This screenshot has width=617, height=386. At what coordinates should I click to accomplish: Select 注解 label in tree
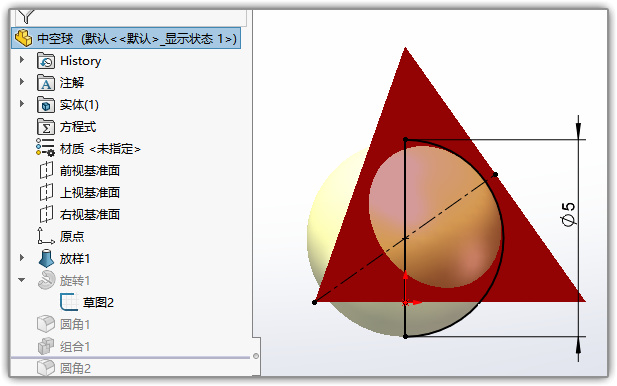72,83
